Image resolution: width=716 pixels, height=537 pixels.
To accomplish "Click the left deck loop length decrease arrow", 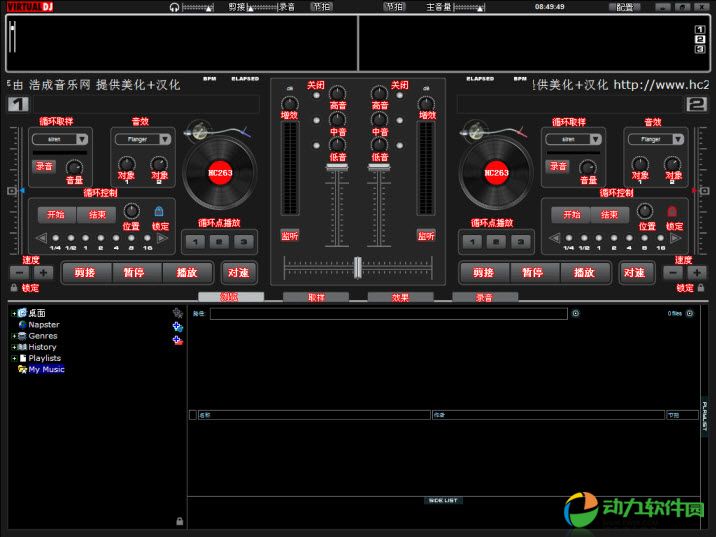I will click(x=41, y=238).
